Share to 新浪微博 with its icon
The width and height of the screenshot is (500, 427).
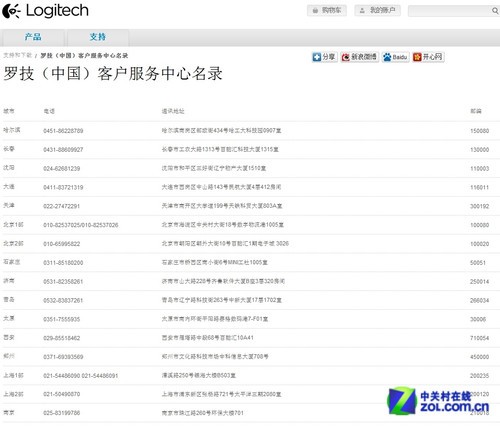(x=359, y=57)
